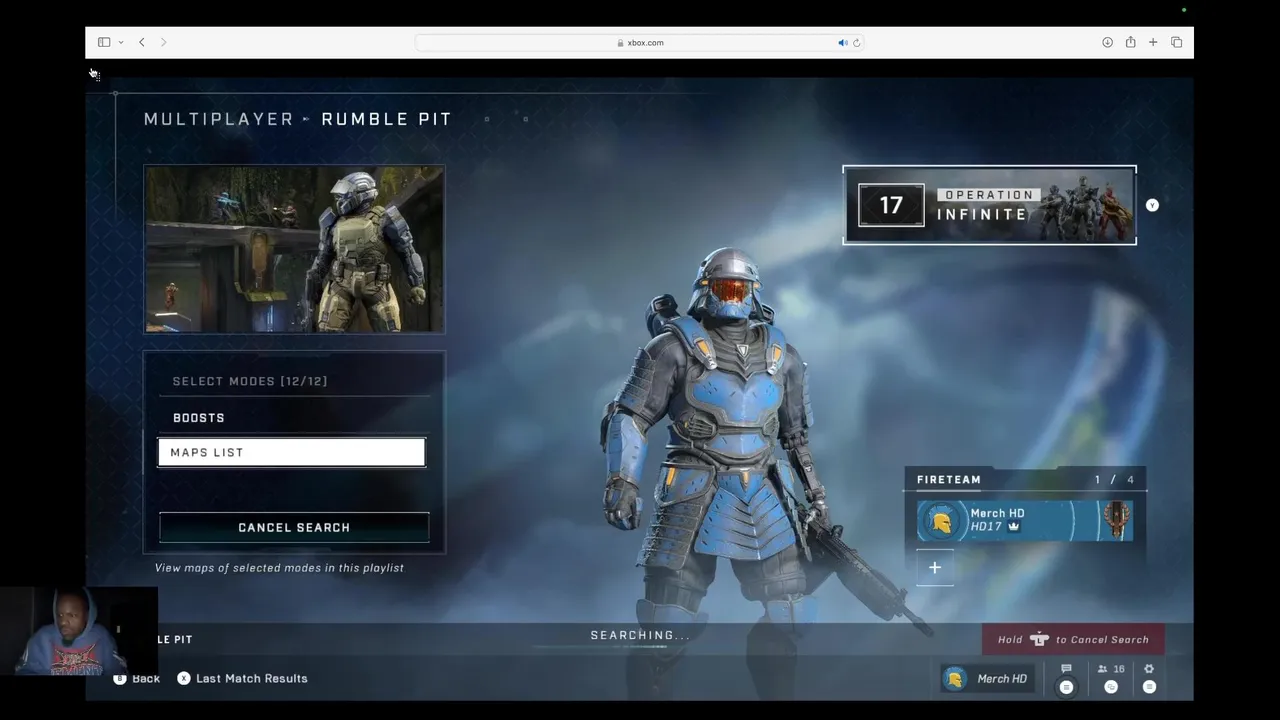Click the Merch HD profile tag at bottom
Screen dimensions: 1280x720
987,679
